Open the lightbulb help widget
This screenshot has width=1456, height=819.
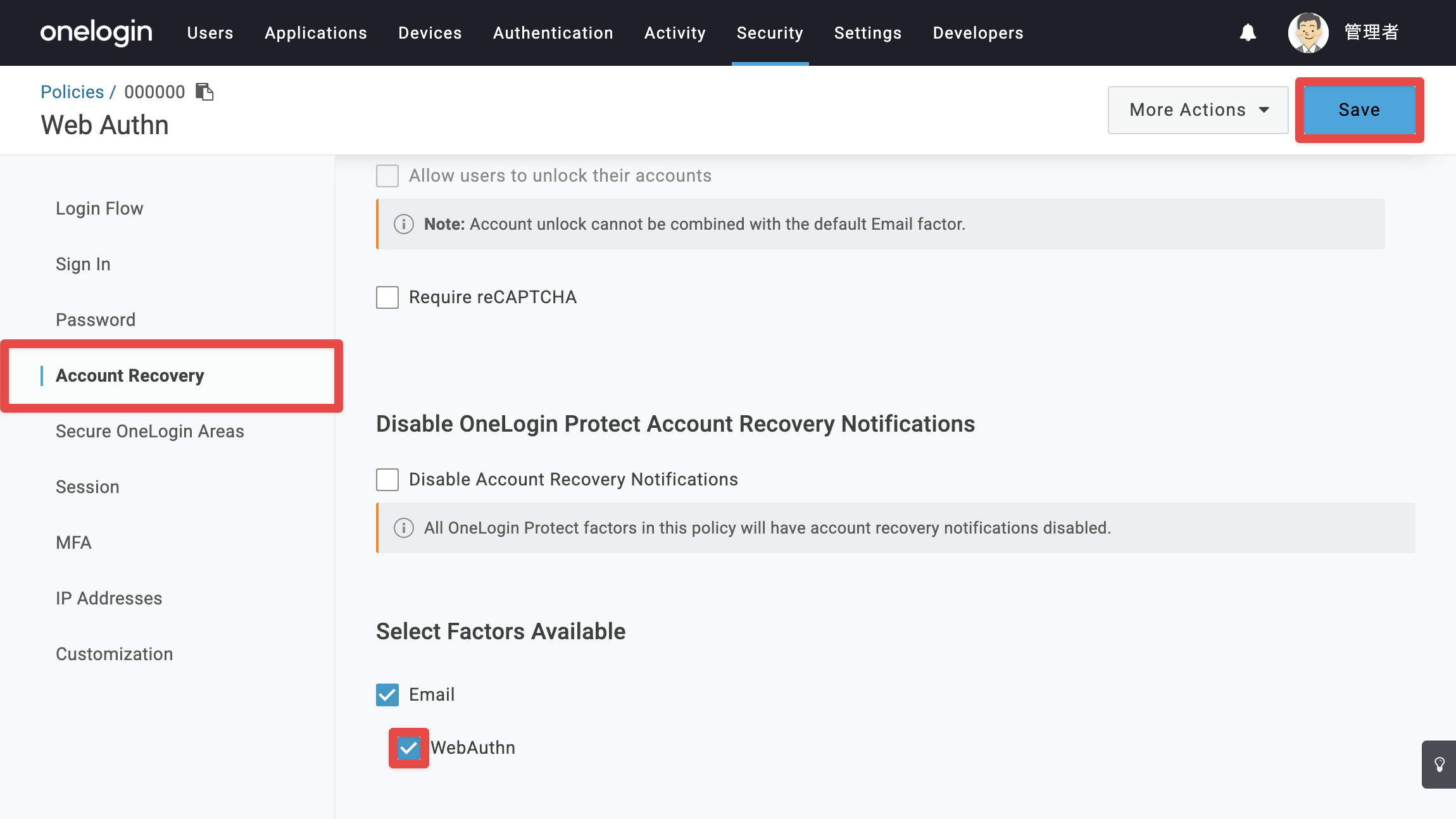(x=1439, y=765)
